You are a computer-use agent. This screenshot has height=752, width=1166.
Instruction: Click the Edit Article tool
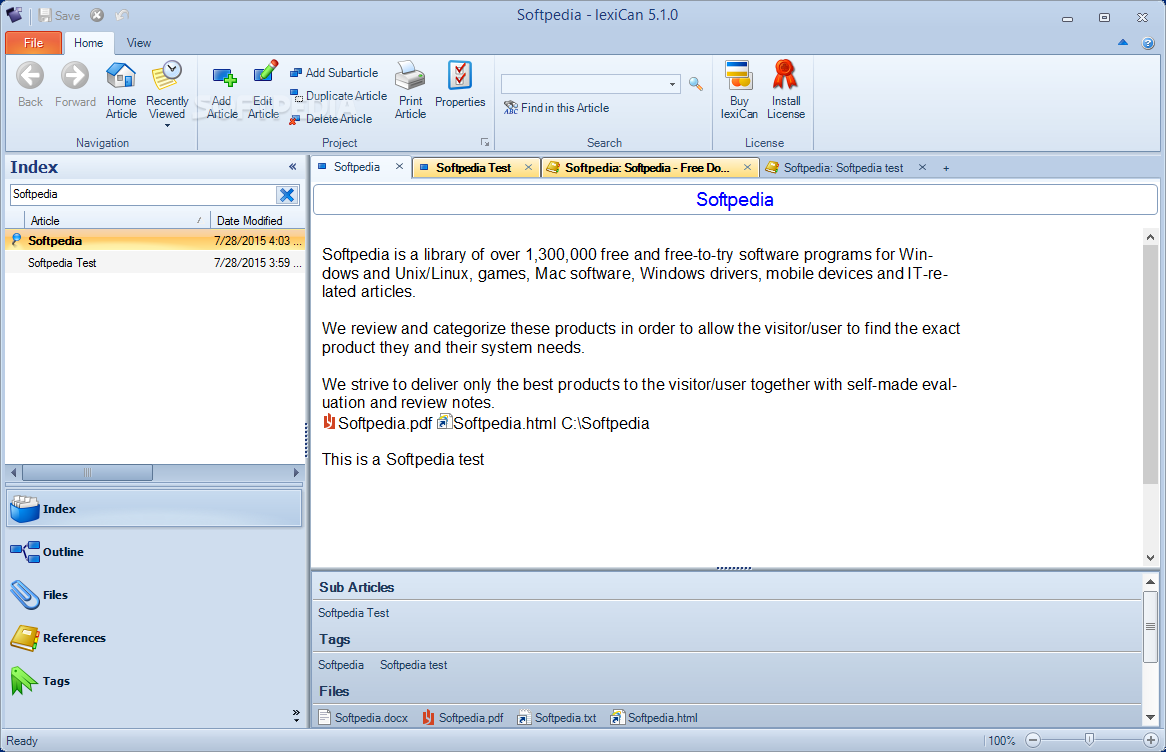263,91
